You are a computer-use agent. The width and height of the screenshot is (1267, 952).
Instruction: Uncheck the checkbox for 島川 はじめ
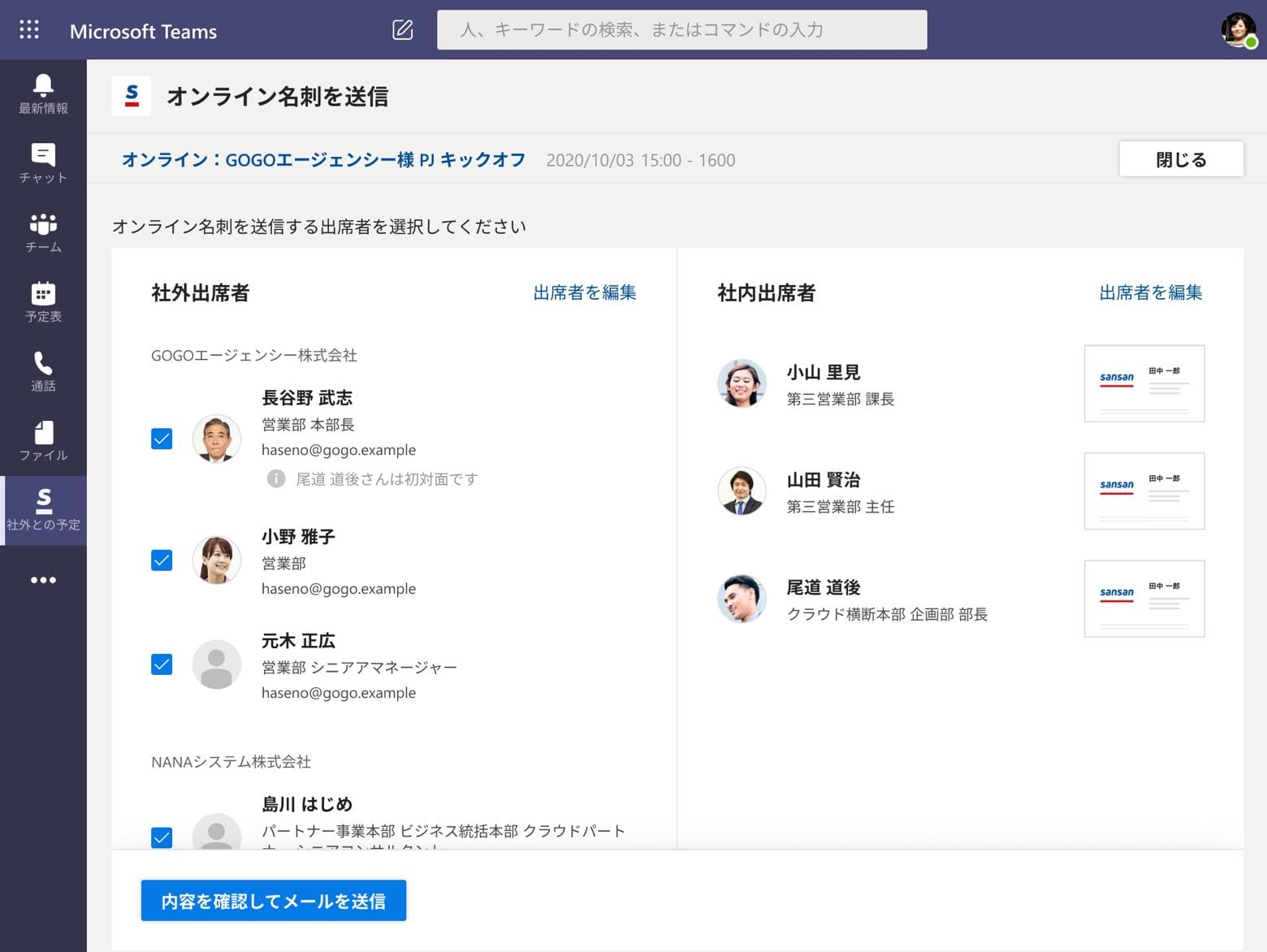[162, 837]
